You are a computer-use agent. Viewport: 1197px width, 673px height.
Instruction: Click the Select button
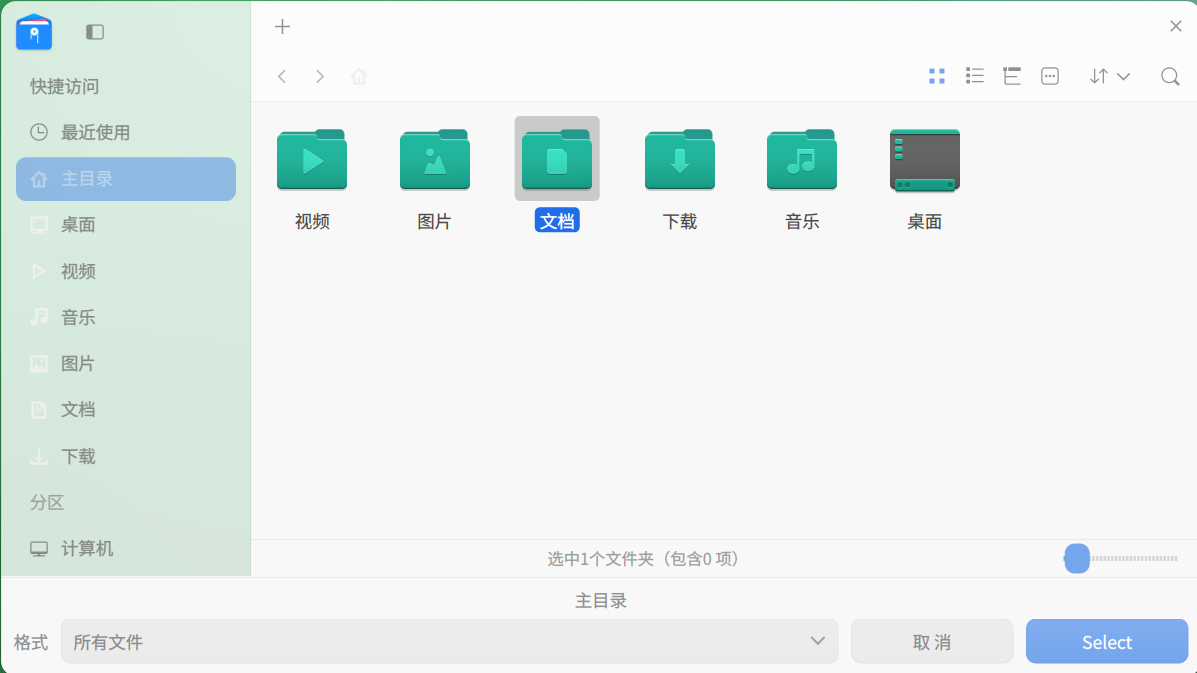pos(1107,642)
